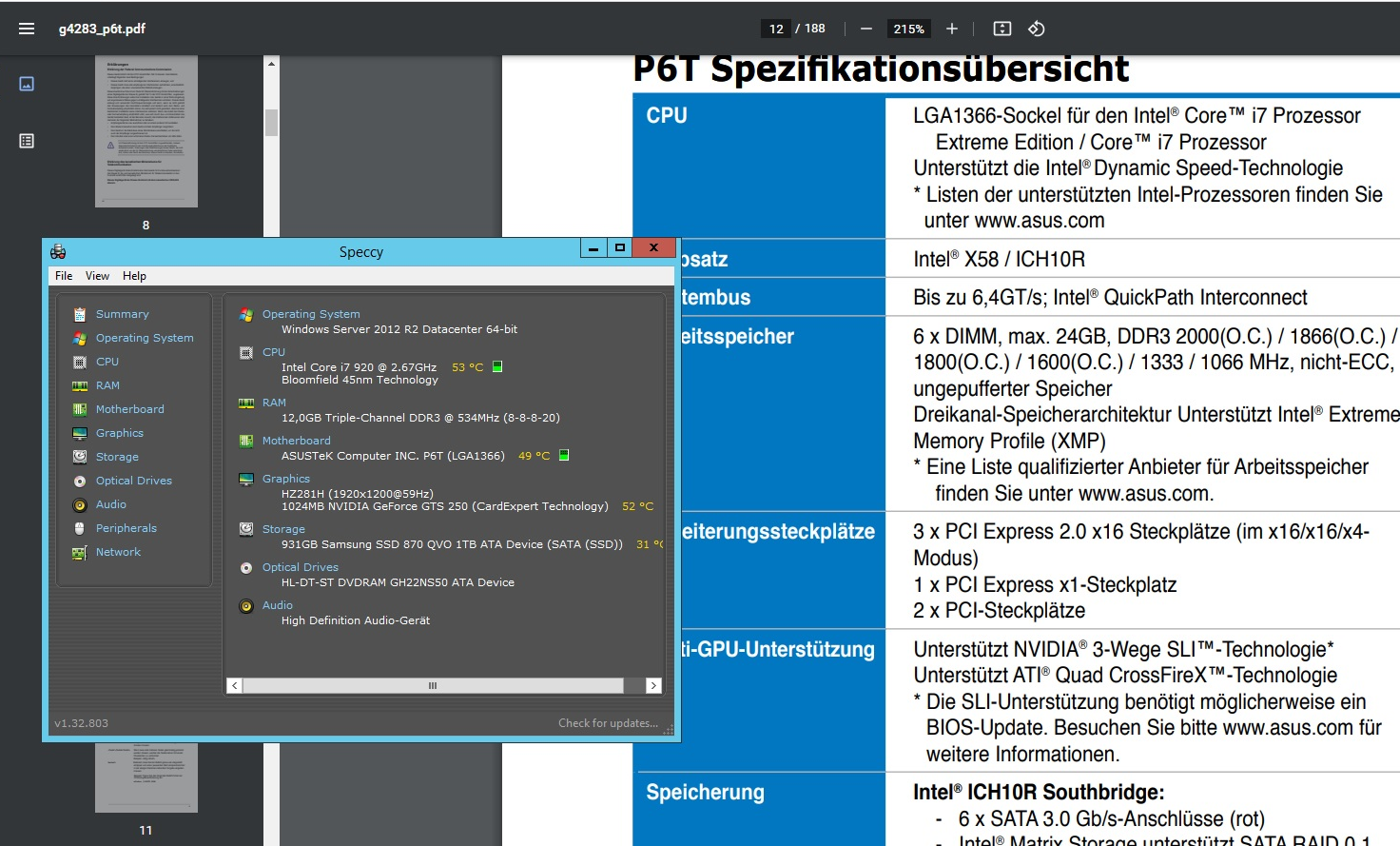1400x846 pixels.
Task: Click motherboard temperature 49 °C reading
Action: (x=535, y=456)
